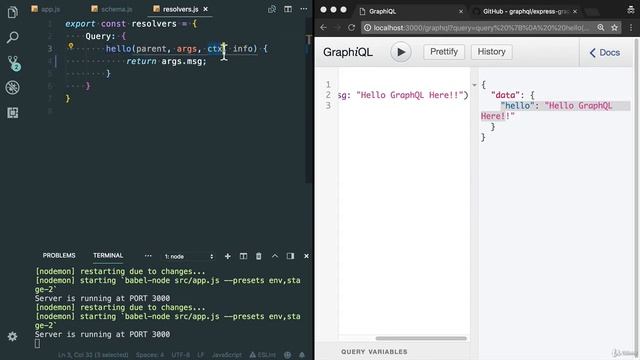Click the Ln 3, Col 32 status bar entry

tap(93, 355)
